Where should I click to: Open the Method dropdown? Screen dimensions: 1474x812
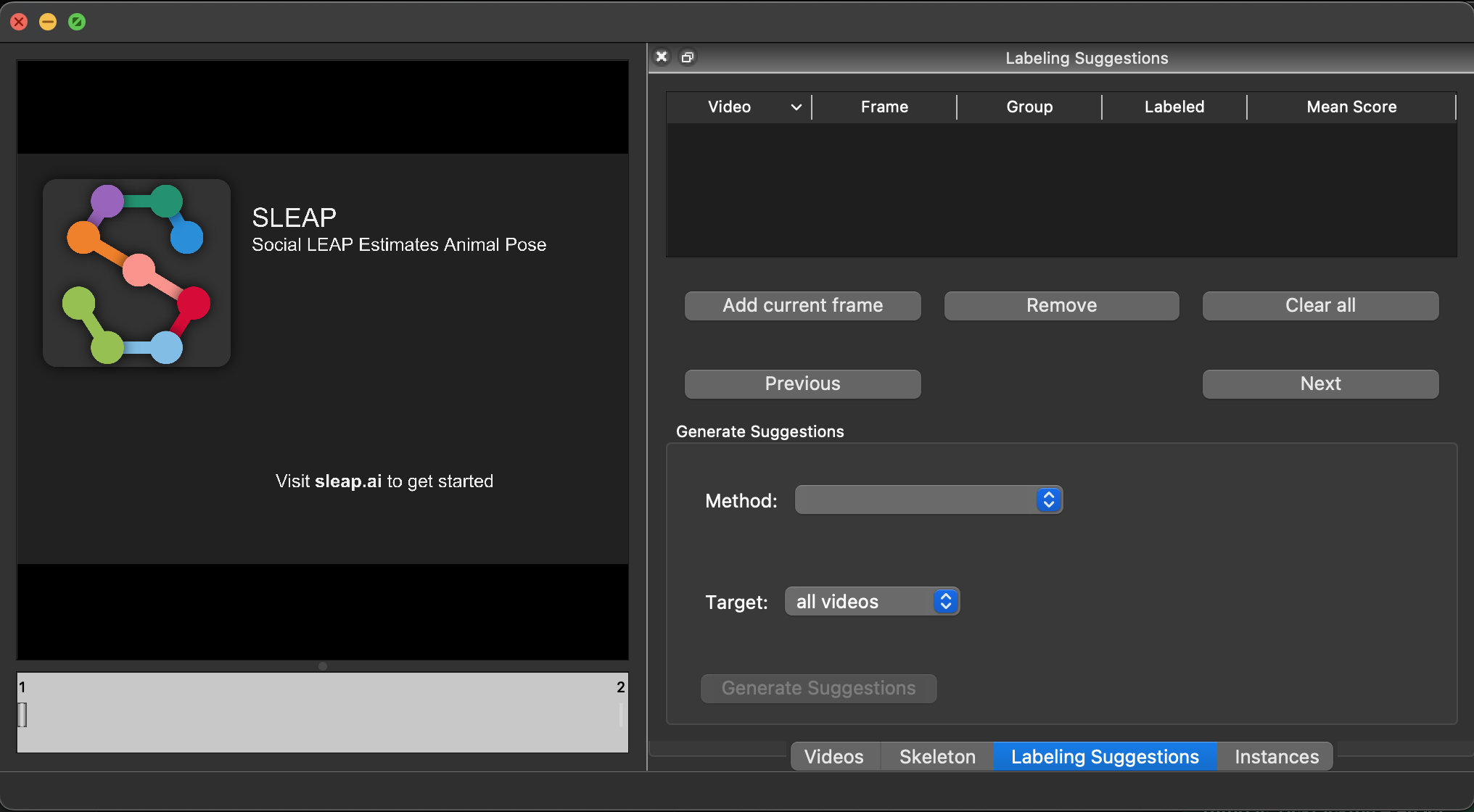point(929,500)
